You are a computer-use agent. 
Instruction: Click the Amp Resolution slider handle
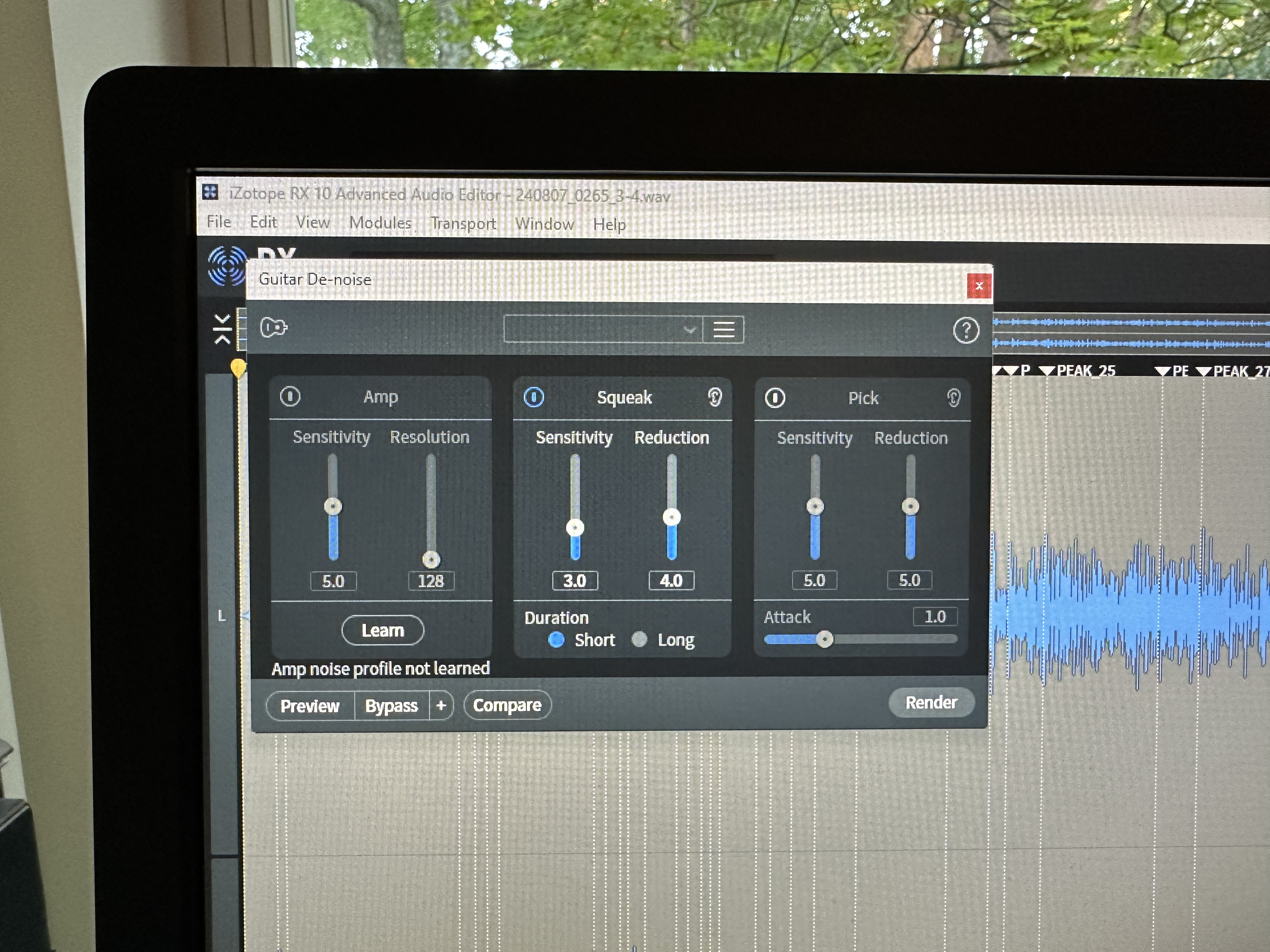(431, 559)
